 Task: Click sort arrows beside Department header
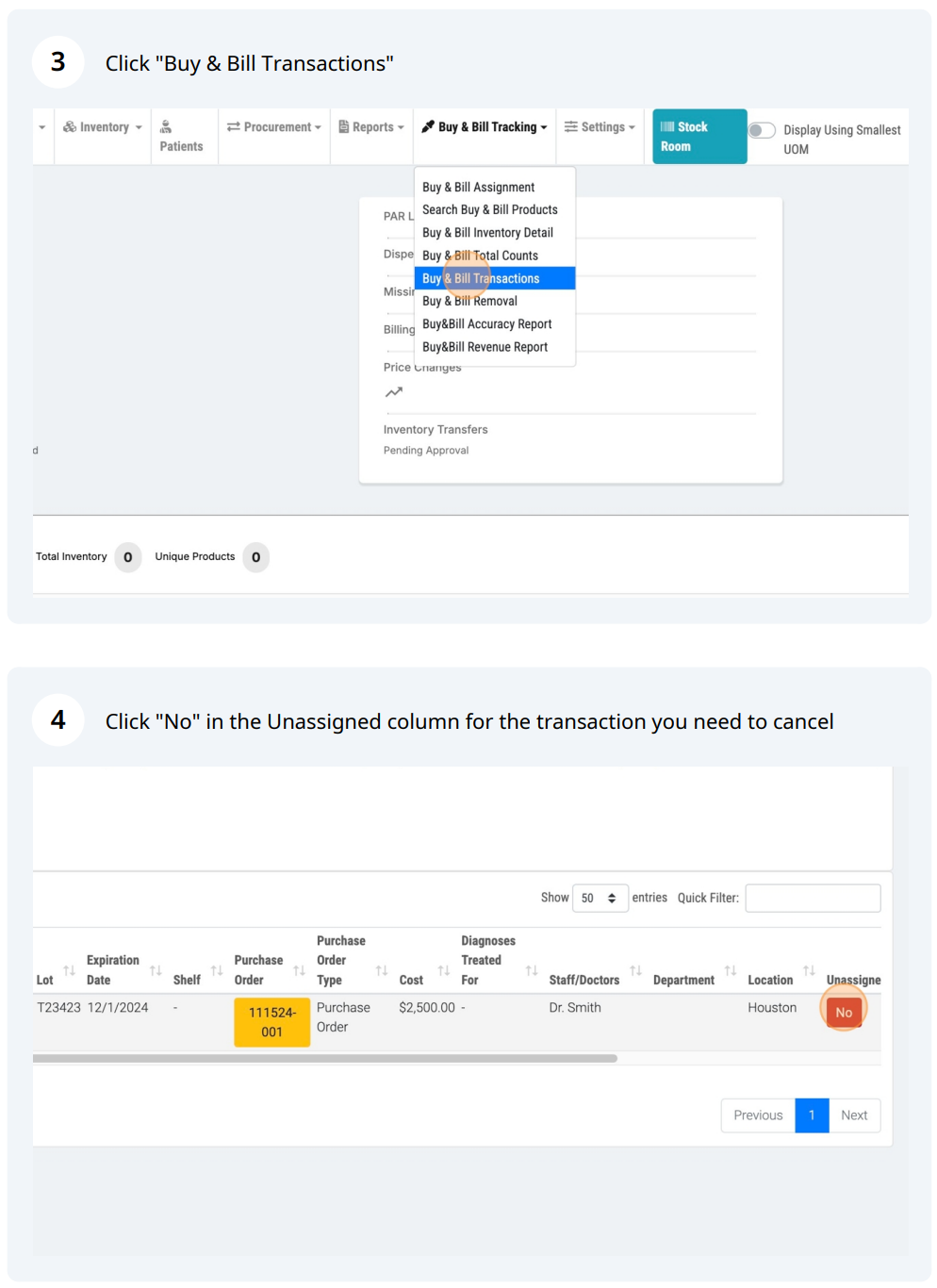pos(731,970)
